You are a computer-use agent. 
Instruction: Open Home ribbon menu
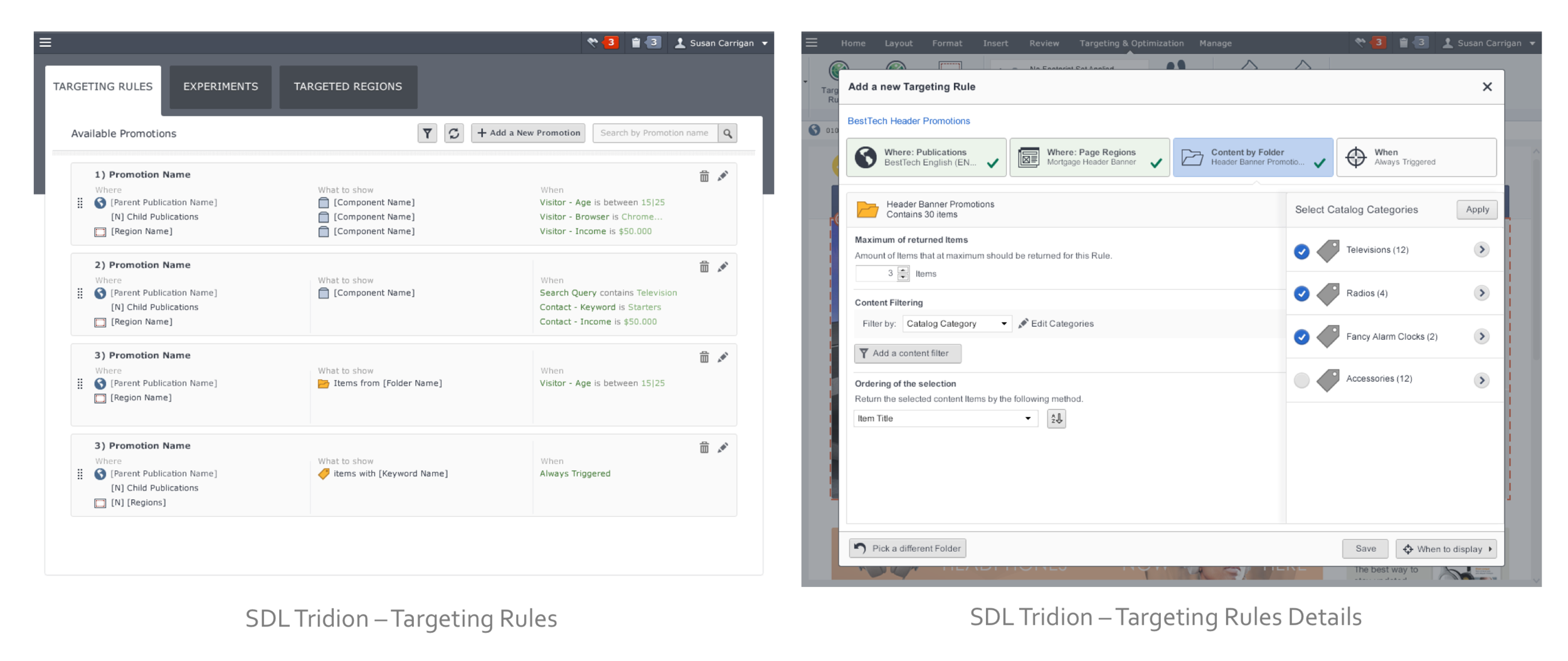[853, 43]
